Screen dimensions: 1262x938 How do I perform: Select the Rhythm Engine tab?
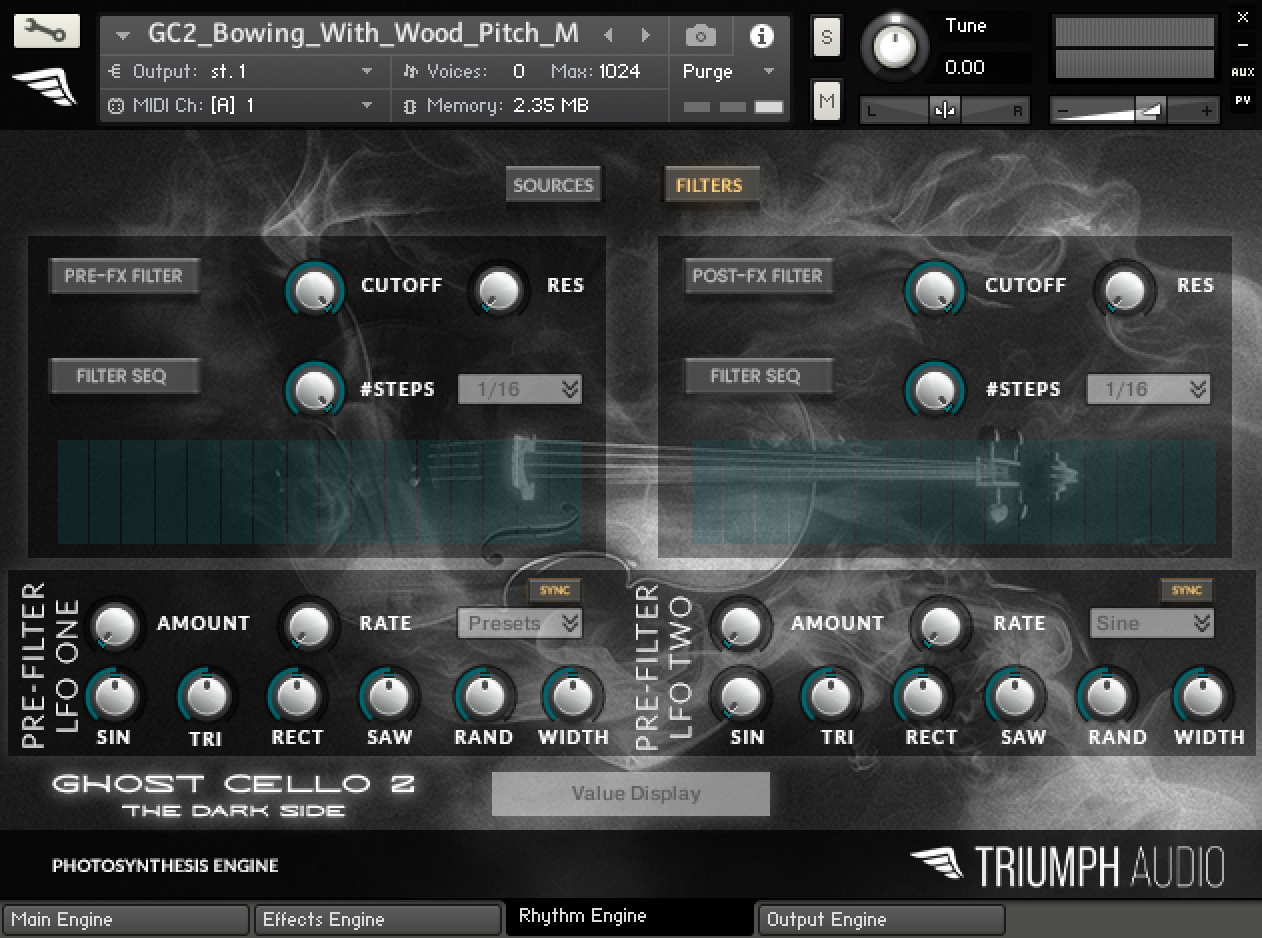[630, 916]
